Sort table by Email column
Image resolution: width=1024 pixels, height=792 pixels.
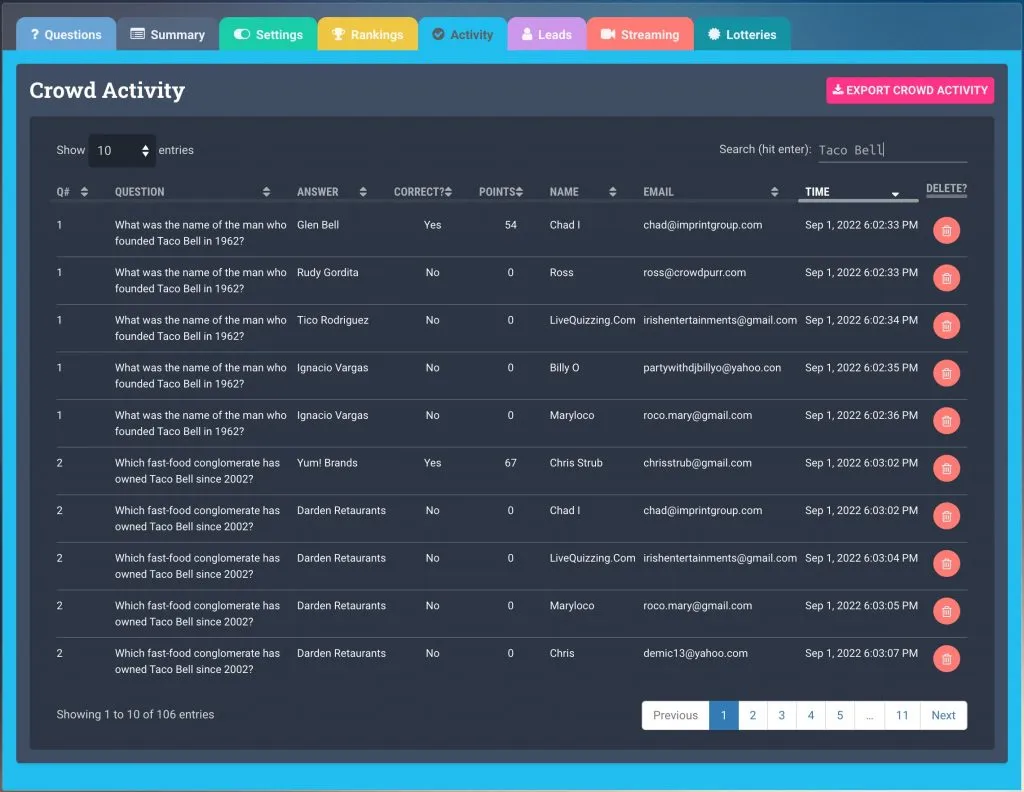[x=711, y=192]
